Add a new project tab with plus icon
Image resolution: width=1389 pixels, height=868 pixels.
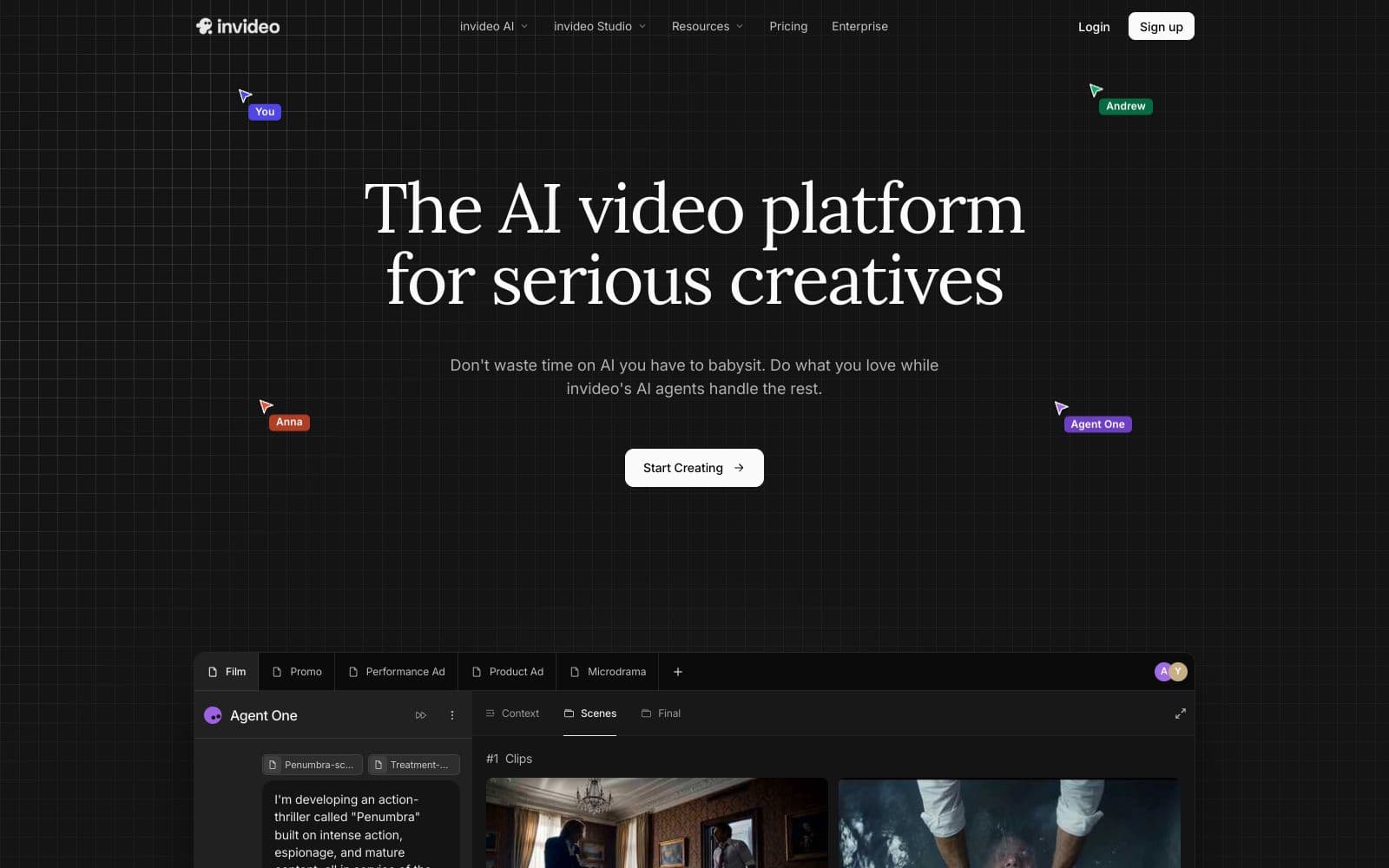[678, 672]
